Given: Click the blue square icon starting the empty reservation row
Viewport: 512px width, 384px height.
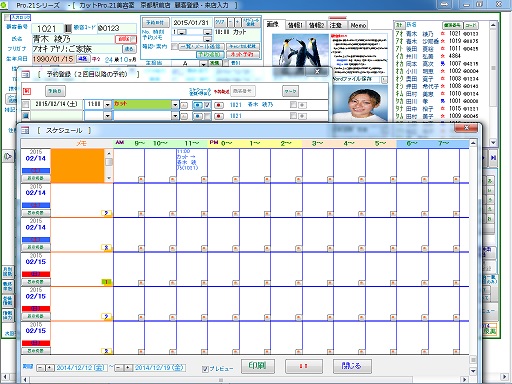Looking at the screenshot, I should tap(26, 116).
